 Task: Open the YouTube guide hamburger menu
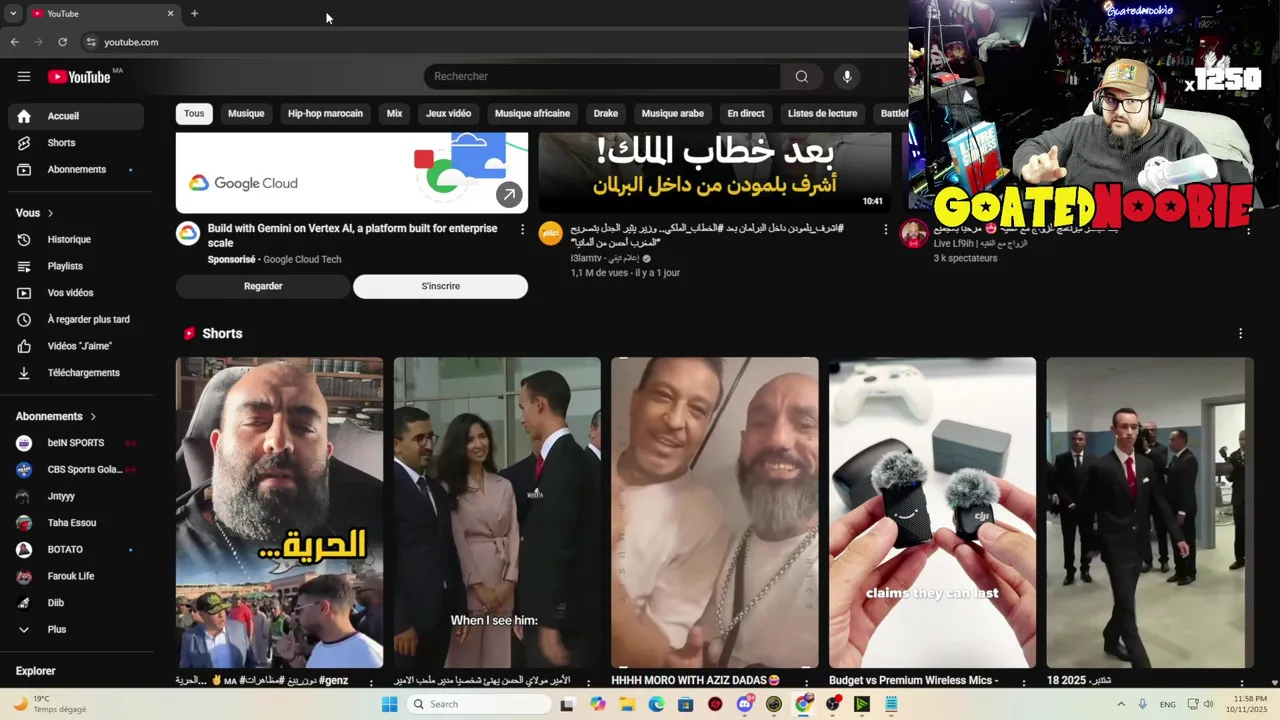pos(24,76)
